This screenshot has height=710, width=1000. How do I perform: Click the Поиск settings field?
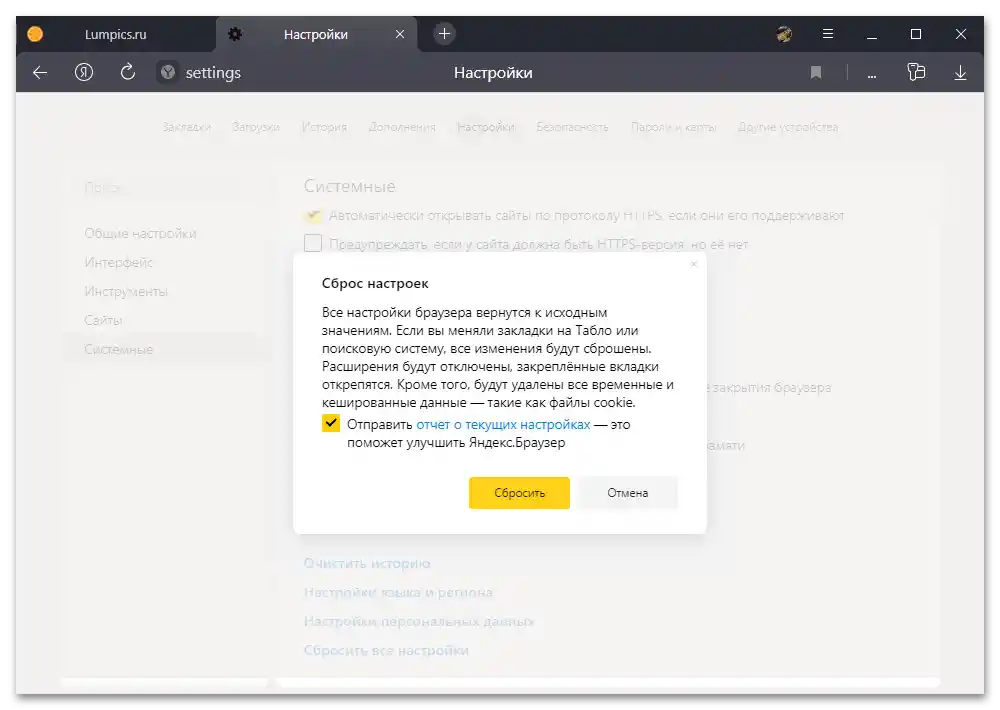(x=167, y=188)
